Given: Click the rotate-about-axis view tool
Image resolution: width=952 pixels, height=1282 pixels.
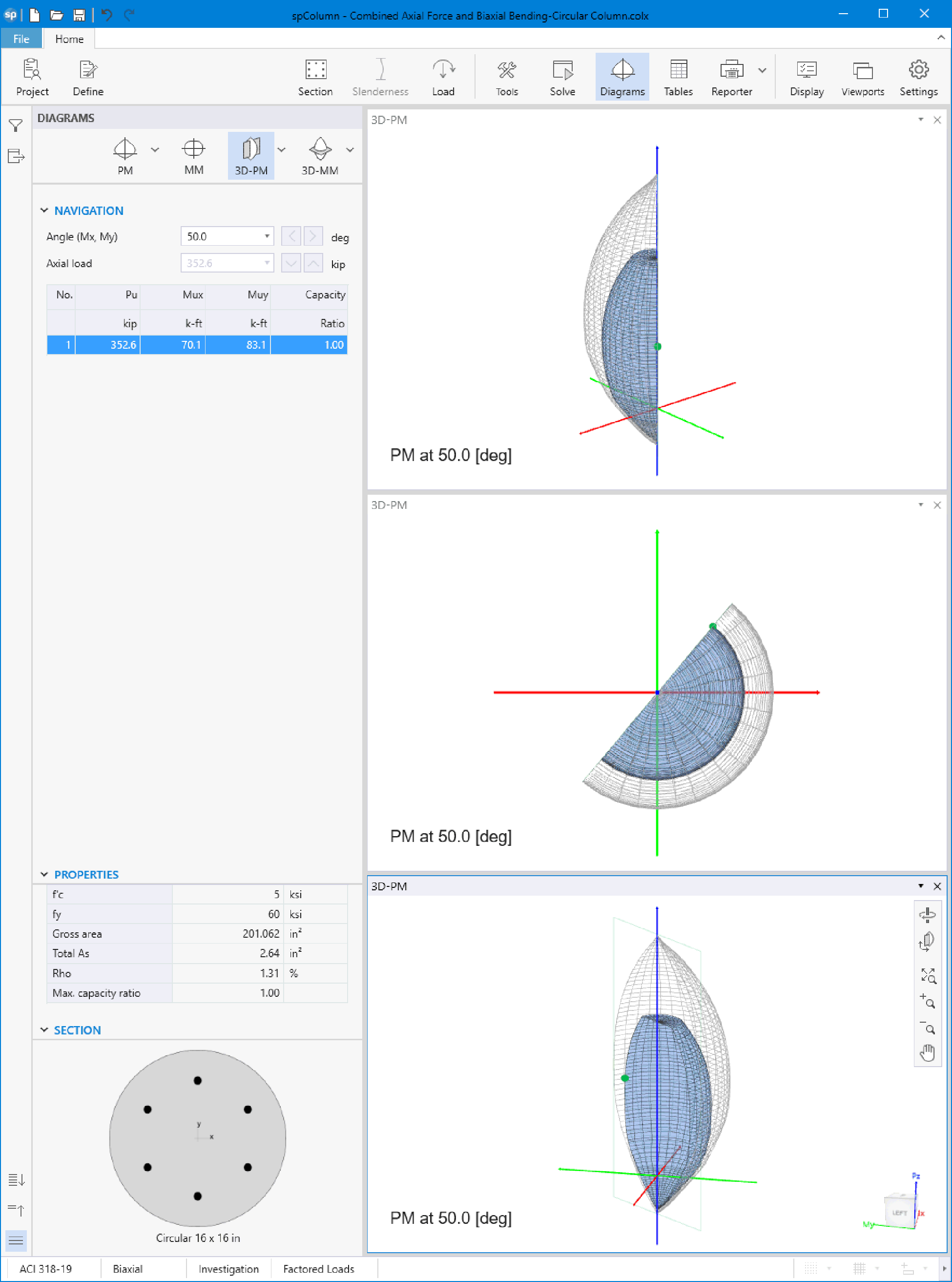Looking at the screenshot, I should click(927, 915).
